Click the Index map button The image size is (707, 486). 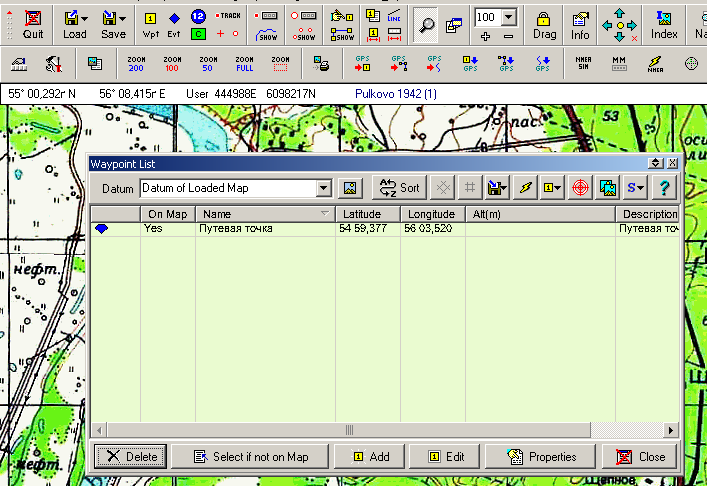[663, 24]
